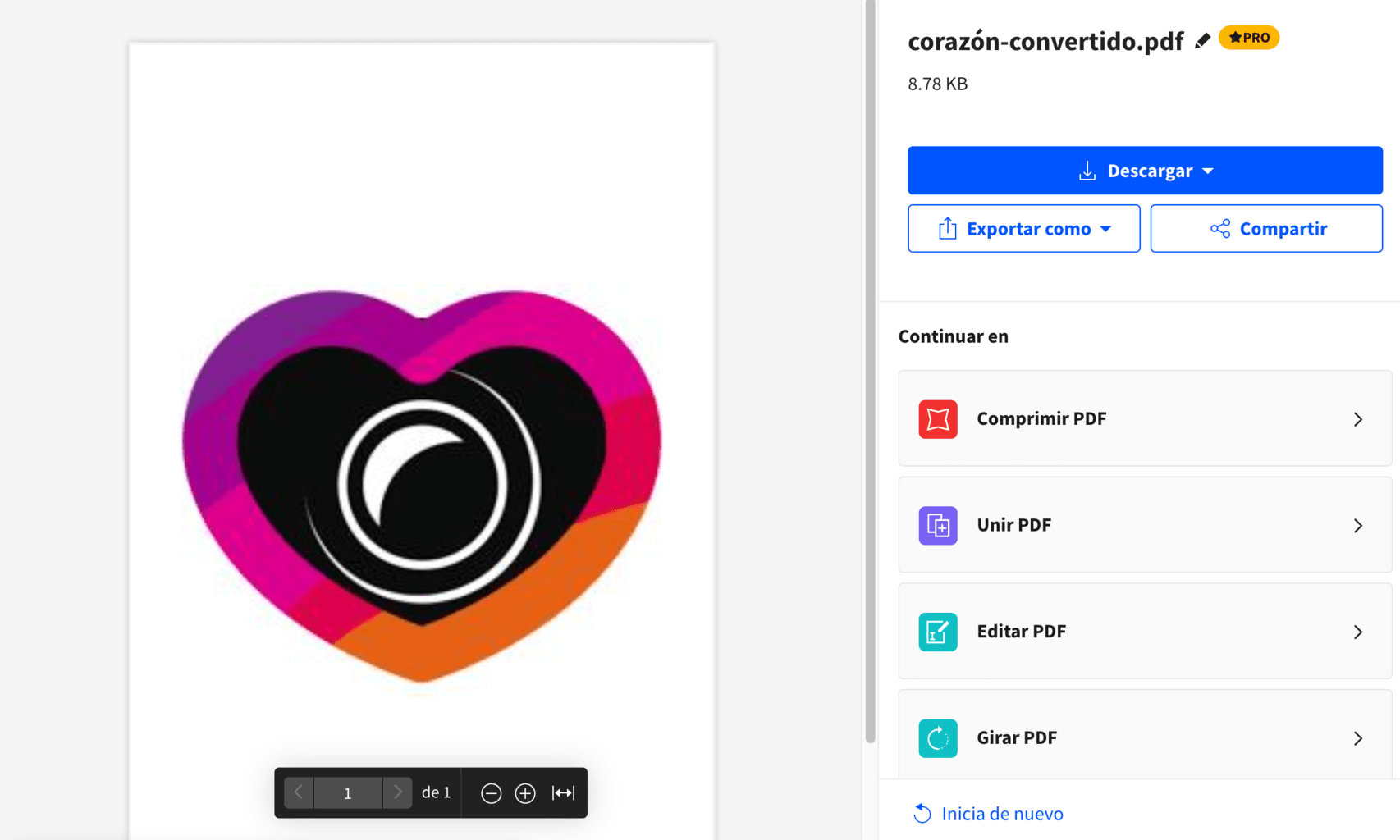Click the Descargar download button

pos(1145,171)
